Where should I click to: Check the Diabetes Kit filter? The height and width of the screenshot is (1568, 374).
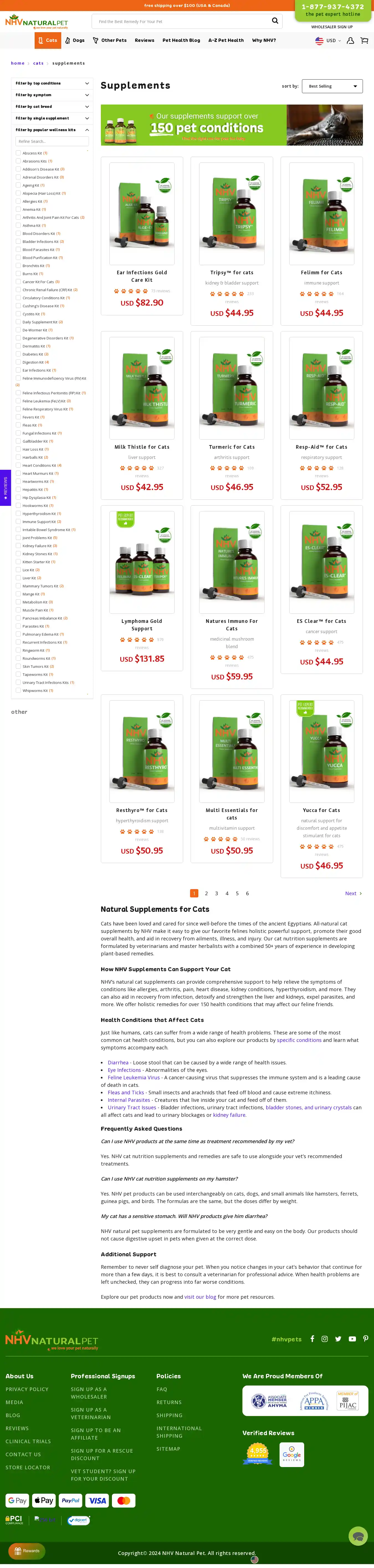[18, 354]
